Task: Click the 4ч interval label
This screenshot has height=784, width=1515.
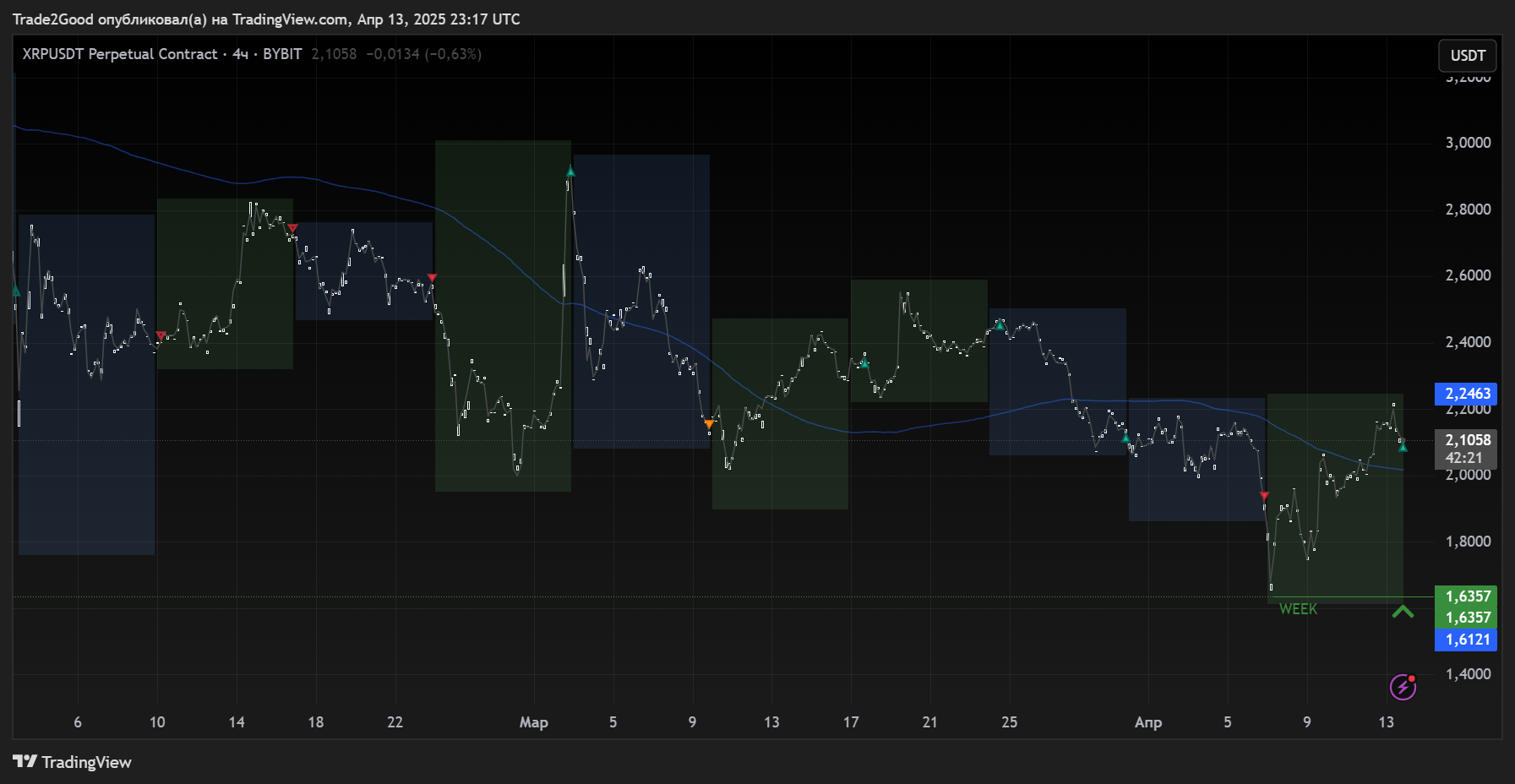Action: point(240,54)
